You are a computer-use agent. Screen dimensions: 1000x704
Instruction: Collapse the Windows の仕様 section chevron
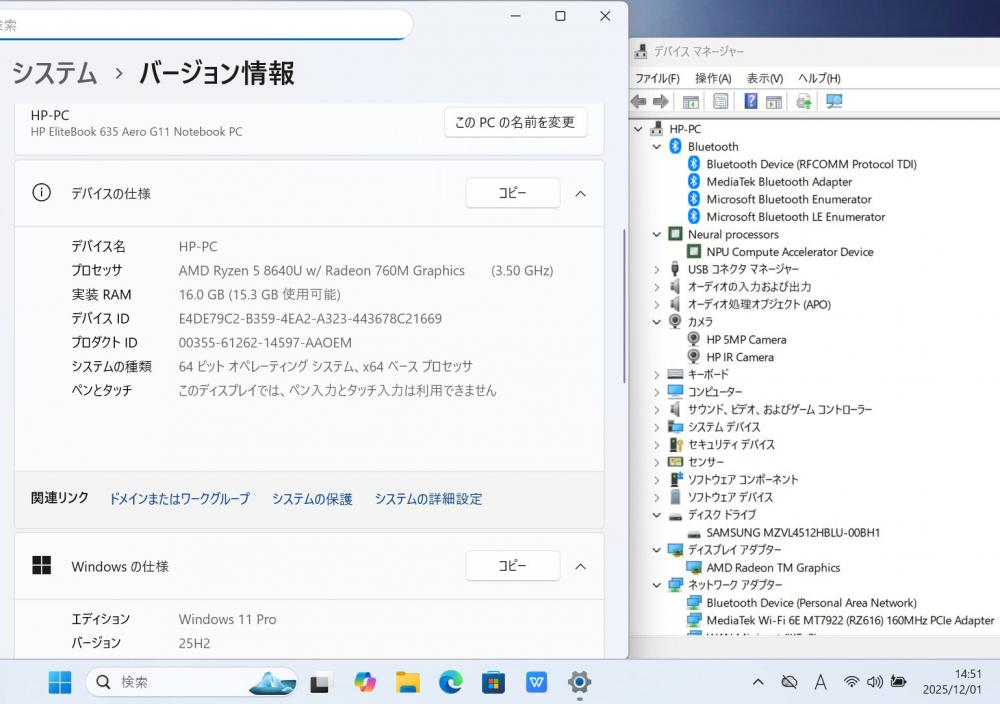pyautogui.click(x=580, y=567)
